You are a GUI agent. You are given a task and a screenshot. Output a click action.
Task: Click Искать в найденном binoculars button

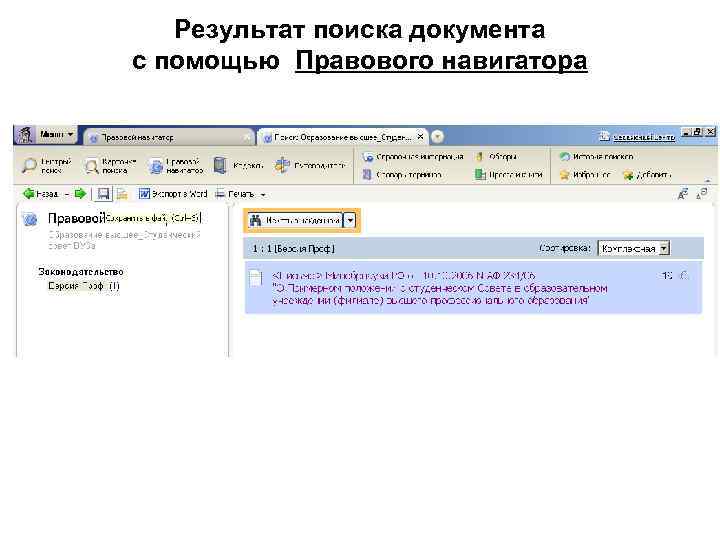click(295, 220)
